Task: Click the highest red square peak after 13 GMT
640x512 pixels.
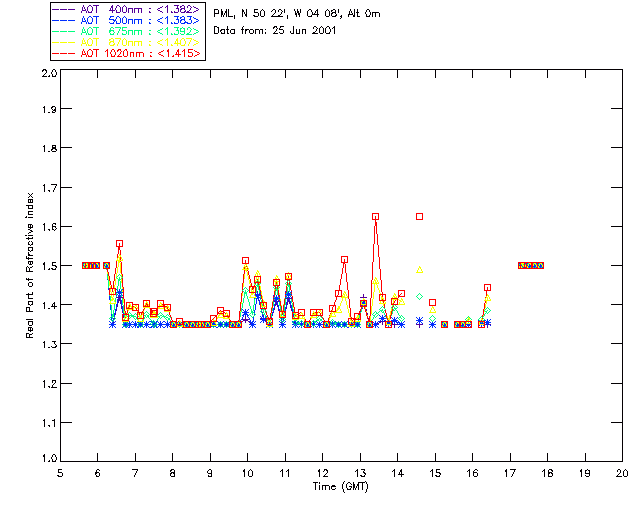Action: click(376, 216)
